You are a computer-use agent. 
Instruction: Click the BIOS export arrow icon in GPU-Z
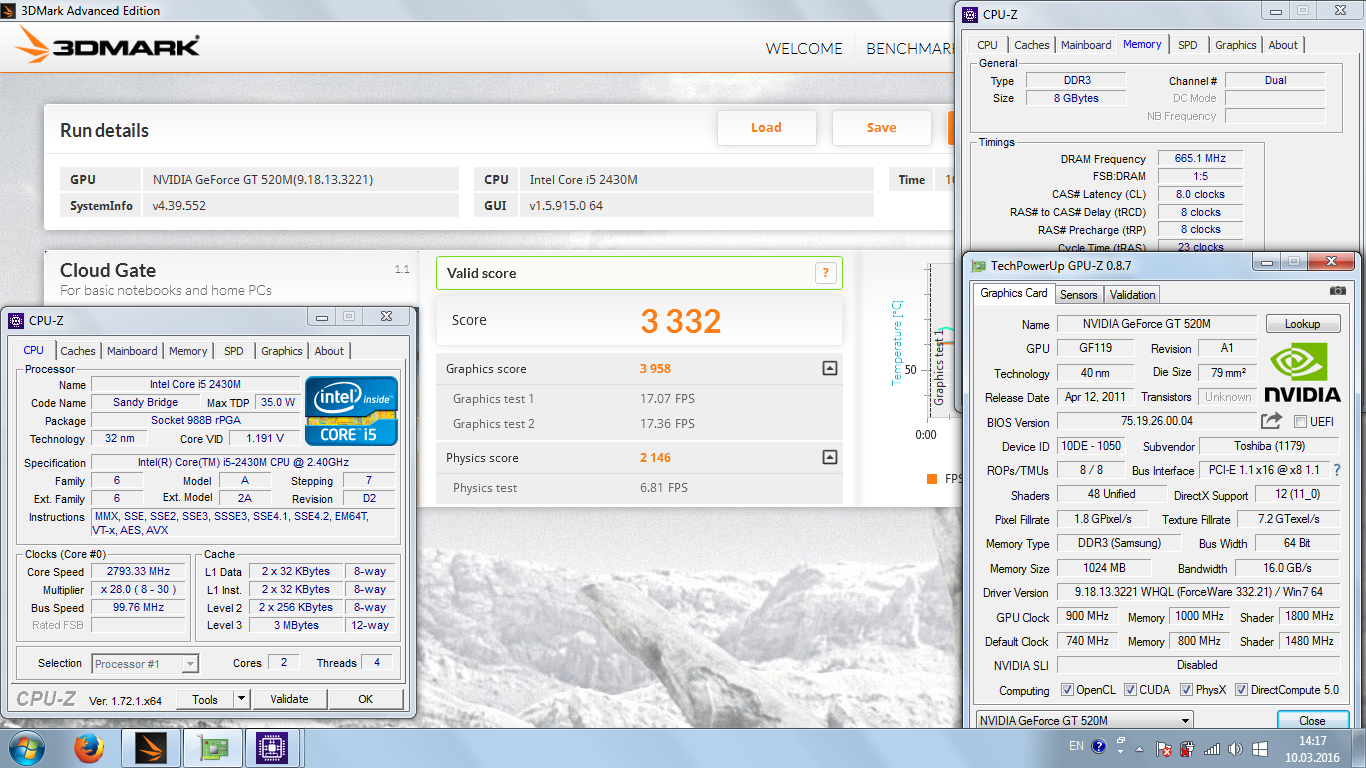(x=1271, y=421)
